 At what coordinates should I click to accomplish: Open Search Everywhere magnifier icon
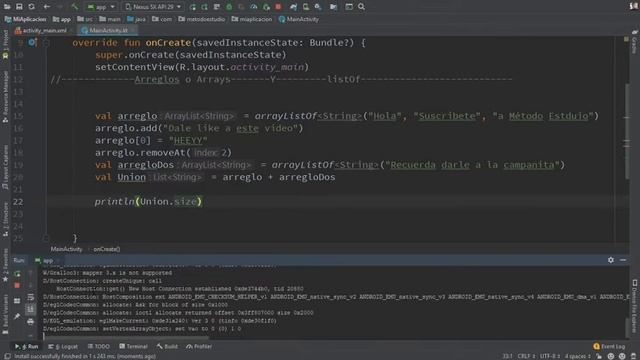pos(361,7)
